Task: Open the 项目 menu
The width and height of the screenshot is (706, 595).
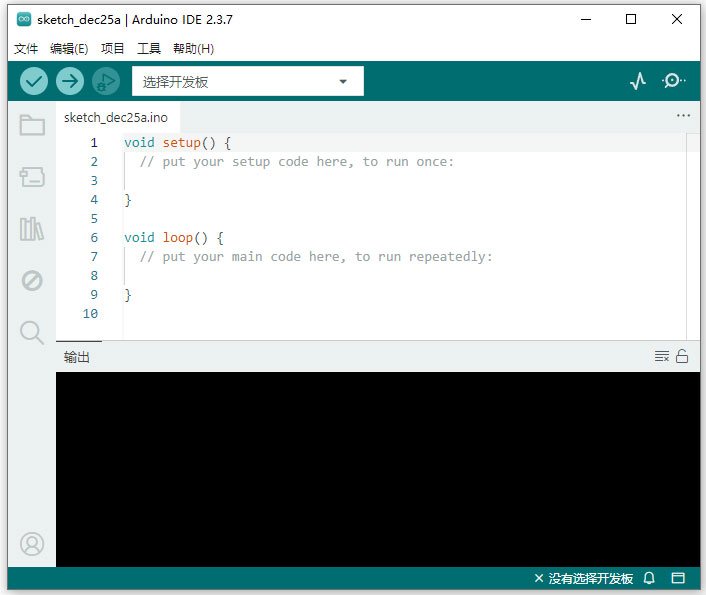Action: 113,48
